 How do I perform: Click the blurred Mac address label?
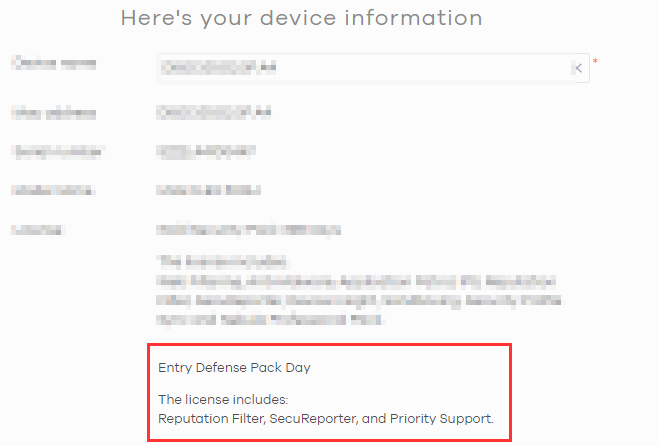pyautogui.click(x=54, y=113)
